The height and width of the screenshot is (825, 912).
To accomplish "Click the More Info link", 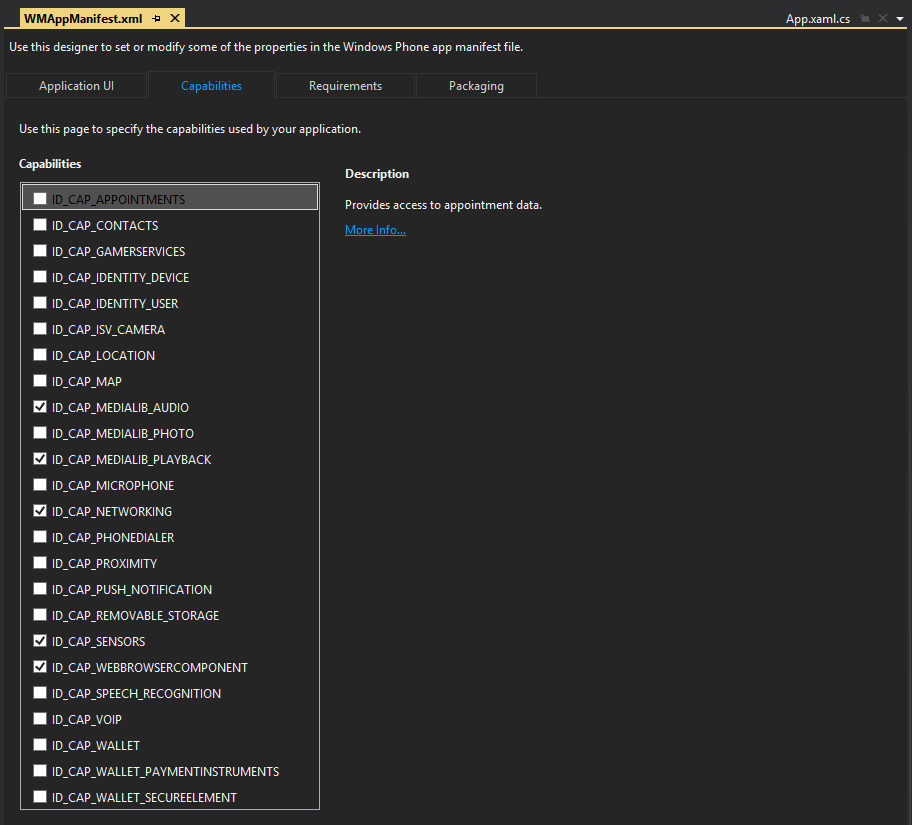I will pyautogui.click(x=375, y=230).
